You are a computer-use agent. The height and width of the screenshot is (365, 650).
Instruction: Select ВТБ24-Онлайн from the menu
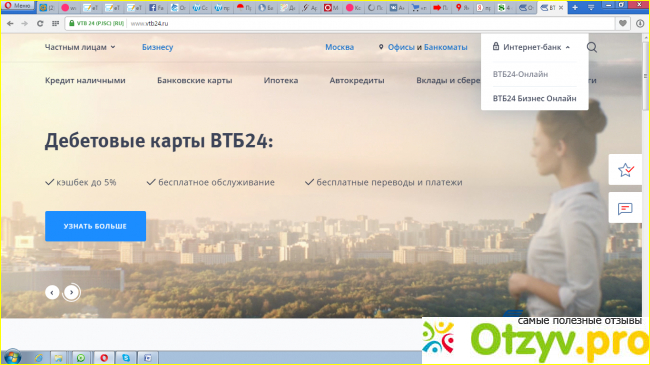[x=520, y=74]
